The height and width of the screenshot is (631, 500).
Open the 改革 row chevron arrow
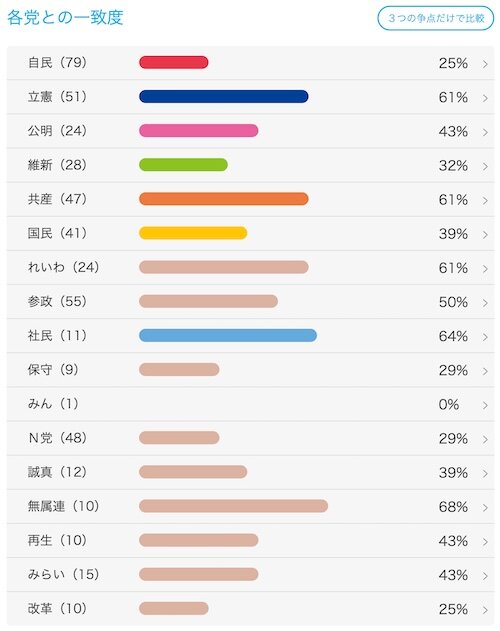tap(485, 610)
